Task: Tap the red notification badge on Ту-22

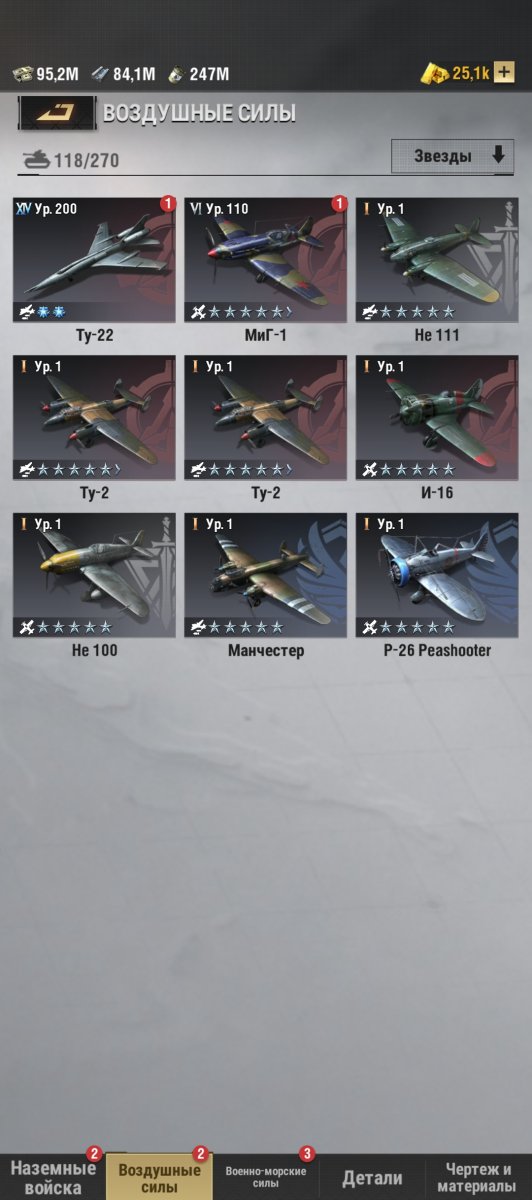Action: pyautogui.click(x=168, y=204)
